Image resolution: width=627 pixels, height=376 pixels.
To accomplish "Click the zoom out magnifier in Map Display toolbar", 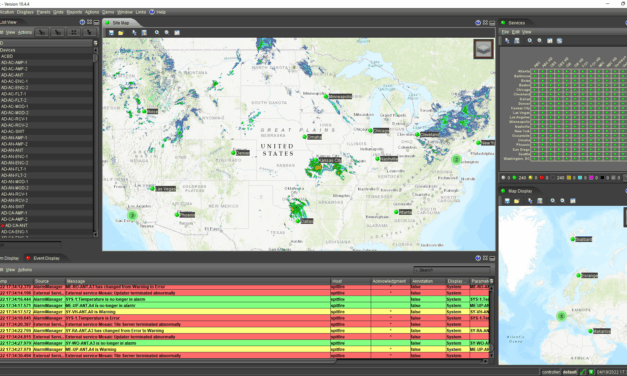I will pos(563,201).
